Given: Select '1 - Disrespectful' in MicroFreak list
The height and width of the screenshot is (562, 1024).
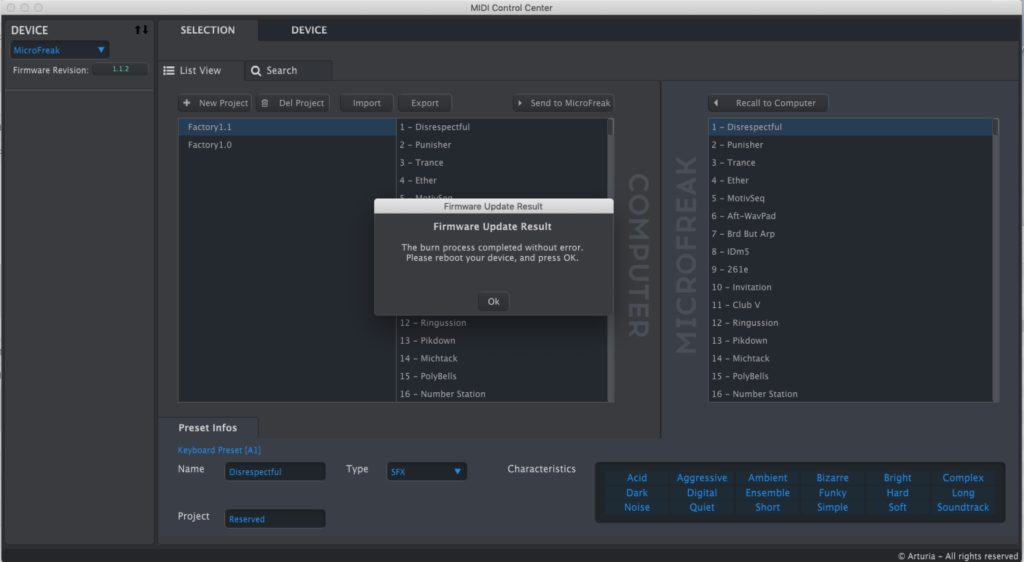Looking at the screenshot, I should [x=850, y=127].
